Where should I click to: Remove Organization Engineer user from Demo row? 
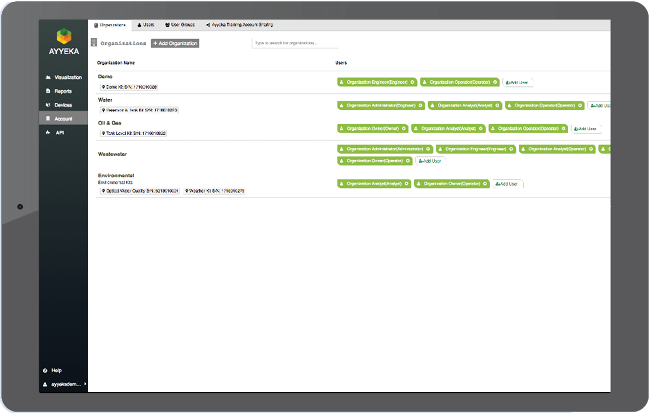(x=414, y=82)
